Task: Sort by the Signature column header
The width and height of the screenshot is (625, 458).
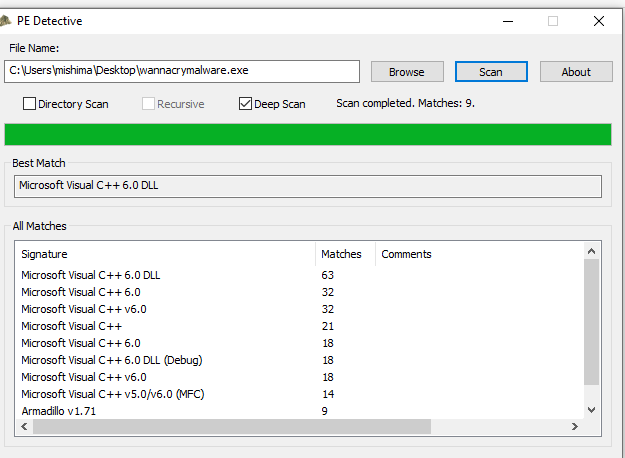Action: [x=165, y=254]
